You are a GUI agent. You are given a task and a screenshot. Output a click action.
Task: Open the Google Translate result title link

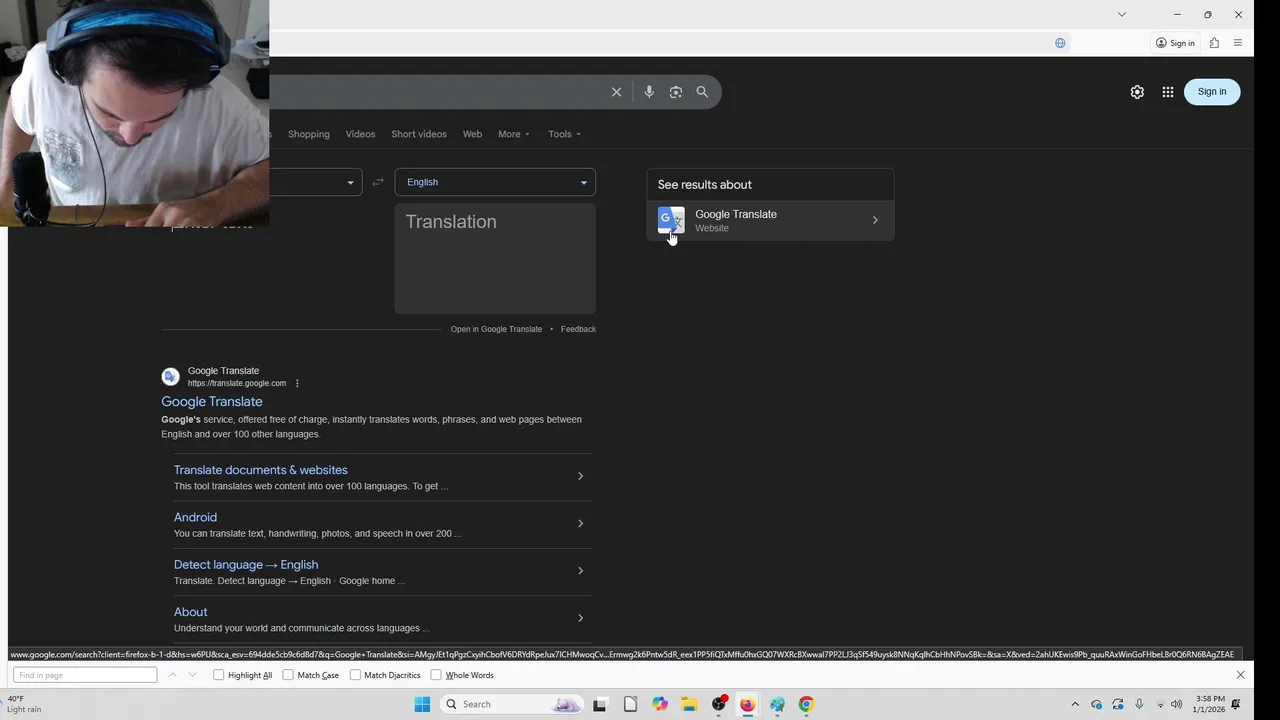point(212,402)
